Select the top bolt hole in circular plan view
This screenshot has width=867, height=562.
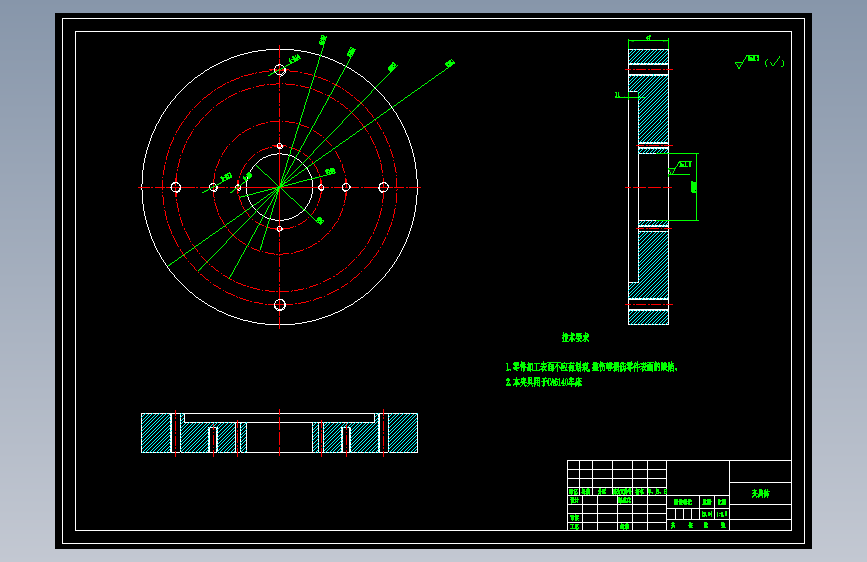click(280, 70)
